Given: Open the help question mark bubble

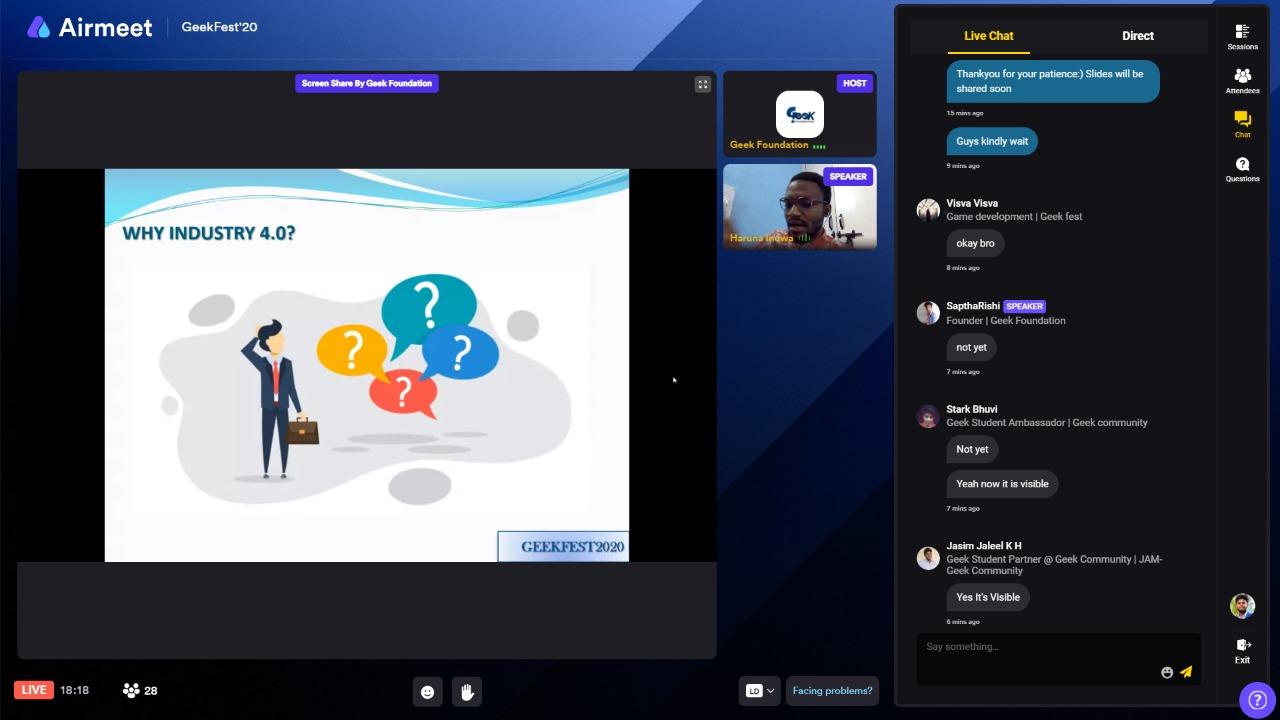Looking at the screenshot, I should (x=1258, y=699).
